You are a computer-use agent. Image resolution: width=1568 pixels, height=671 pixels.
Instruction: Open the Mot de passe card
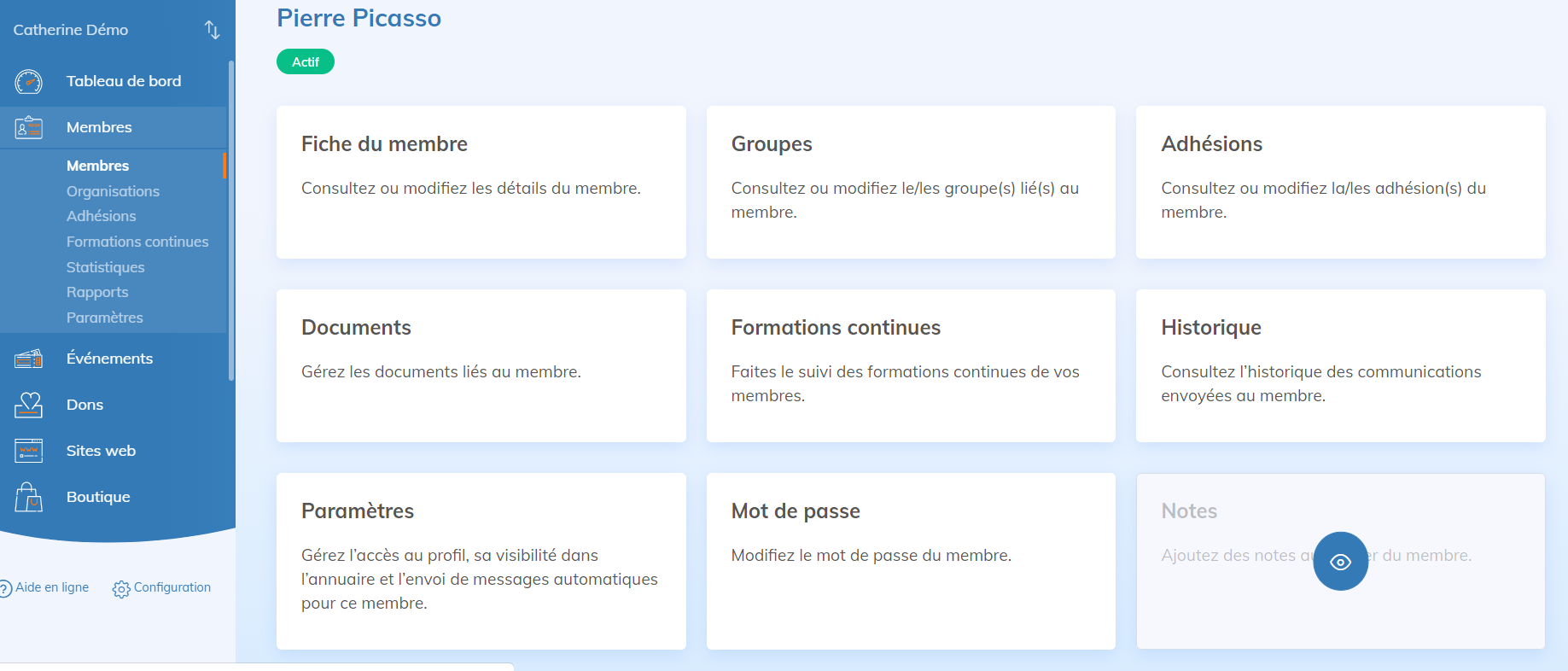tap(911, 561)
